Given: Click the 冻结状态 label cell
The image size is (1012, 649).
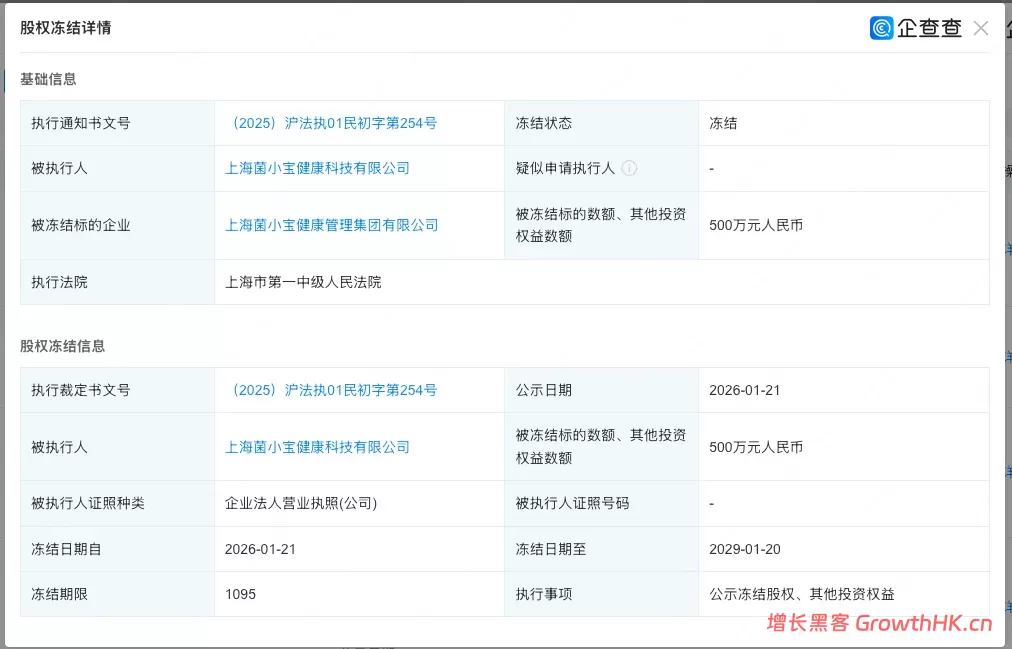Looking at the screenshot, I should click(x=602, y=123).
